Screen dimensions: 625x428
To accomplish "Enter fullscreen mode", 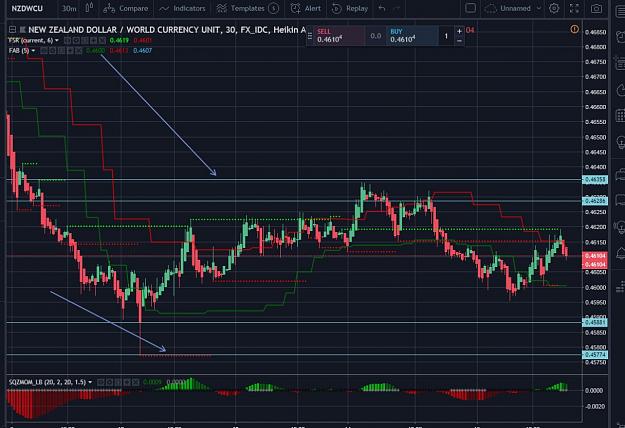I will pos(574,8).
